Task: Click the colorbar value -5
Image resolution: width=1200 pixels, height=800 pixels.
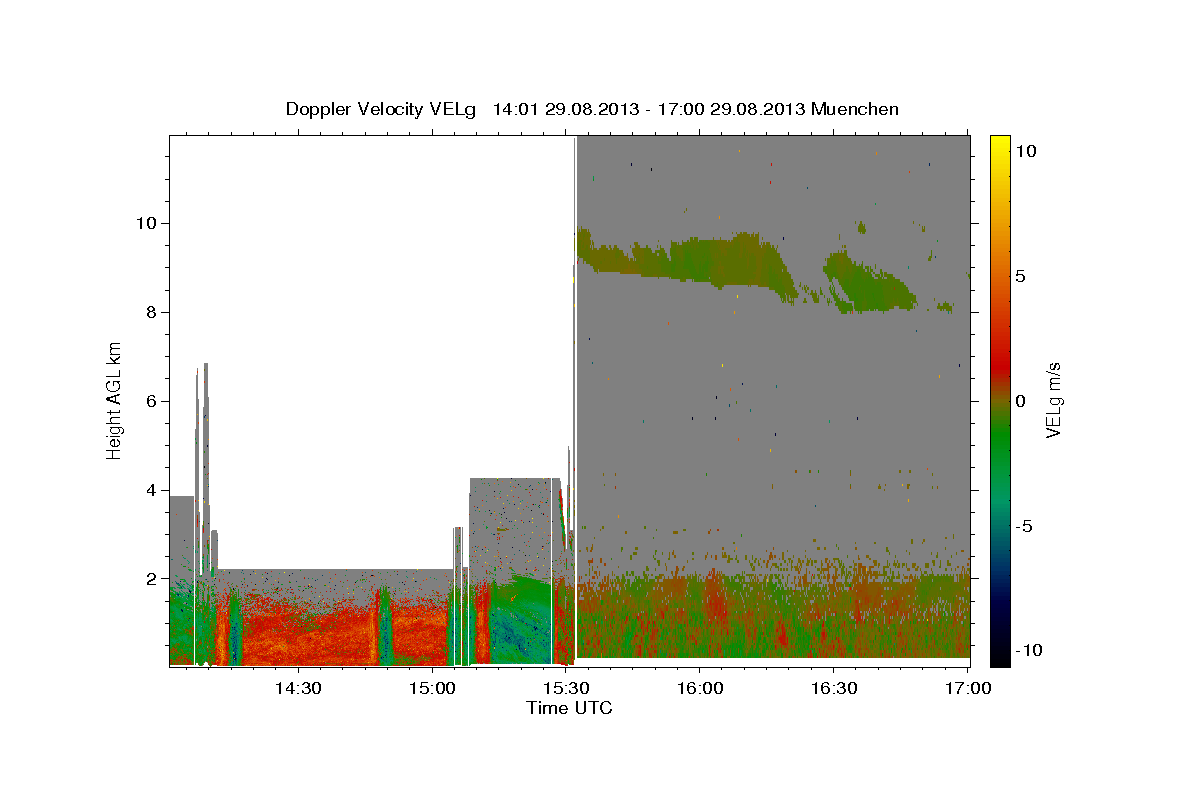Action: 1024,526
